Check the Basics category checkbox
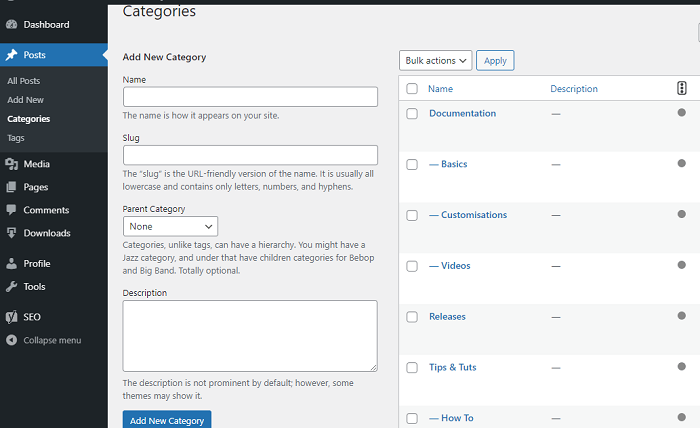 point(412,165)
